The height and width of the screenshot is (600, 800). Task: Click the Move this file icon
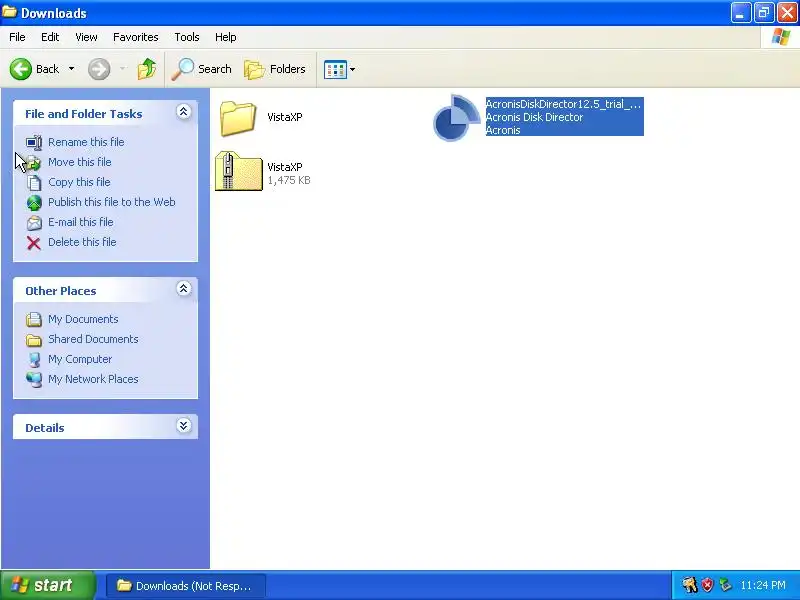click(x=34, y=162)
